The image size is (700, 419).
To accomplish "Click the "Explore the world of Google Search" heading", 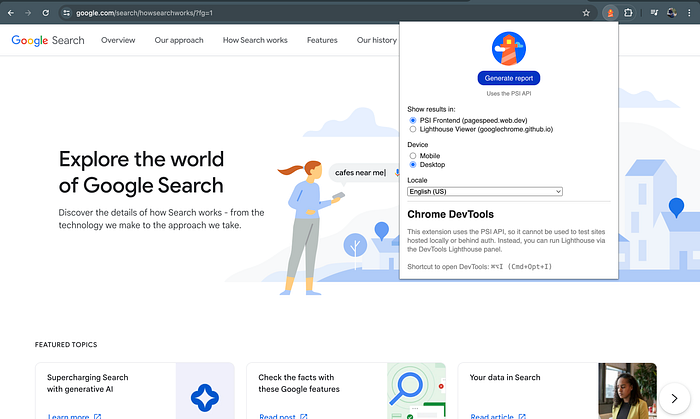I will pos(141,172).
